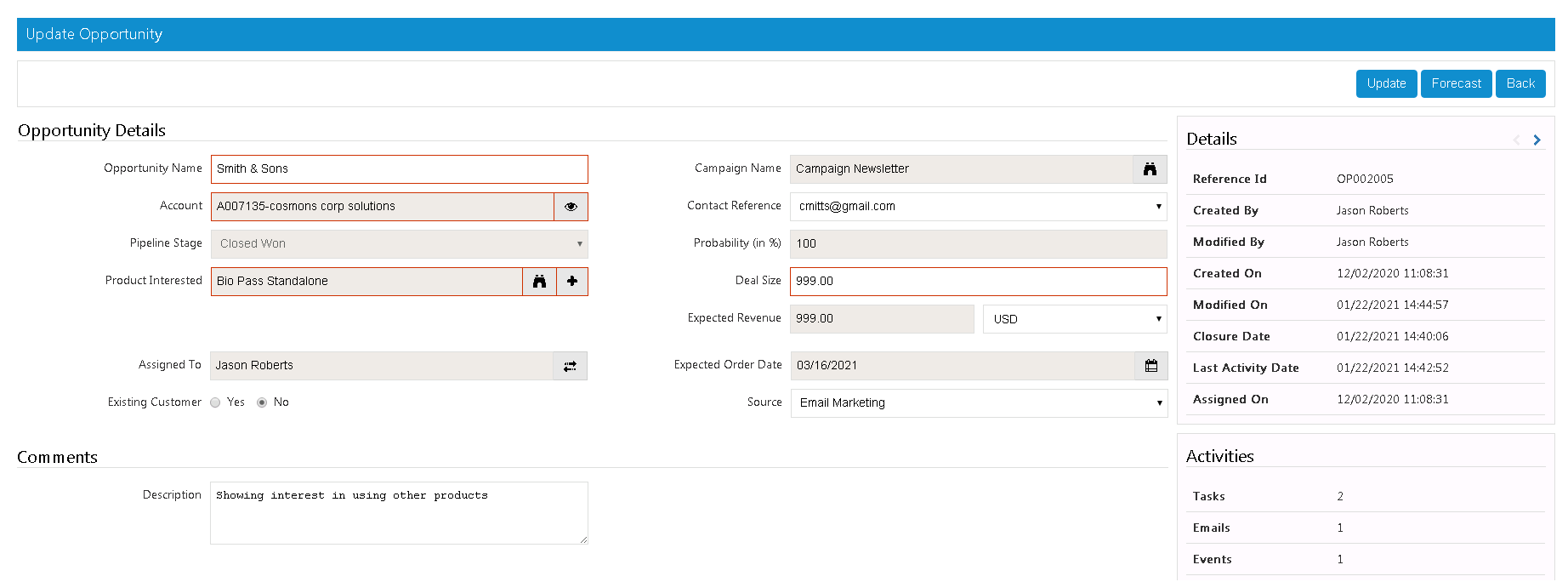Open the Contact Reference dropdown

click(978, 207)
